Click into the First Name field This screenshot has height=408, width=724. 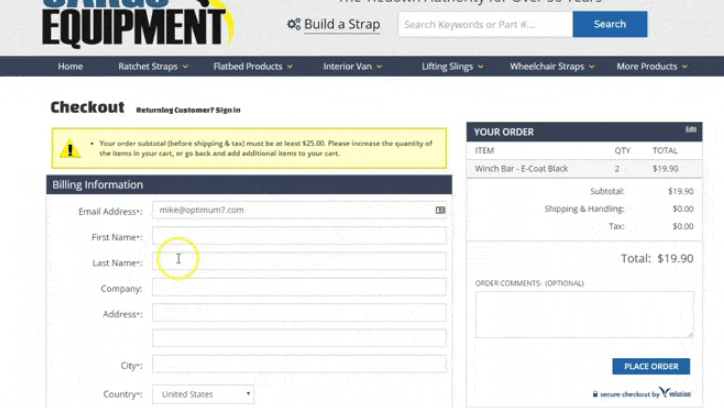coord(299,236)
